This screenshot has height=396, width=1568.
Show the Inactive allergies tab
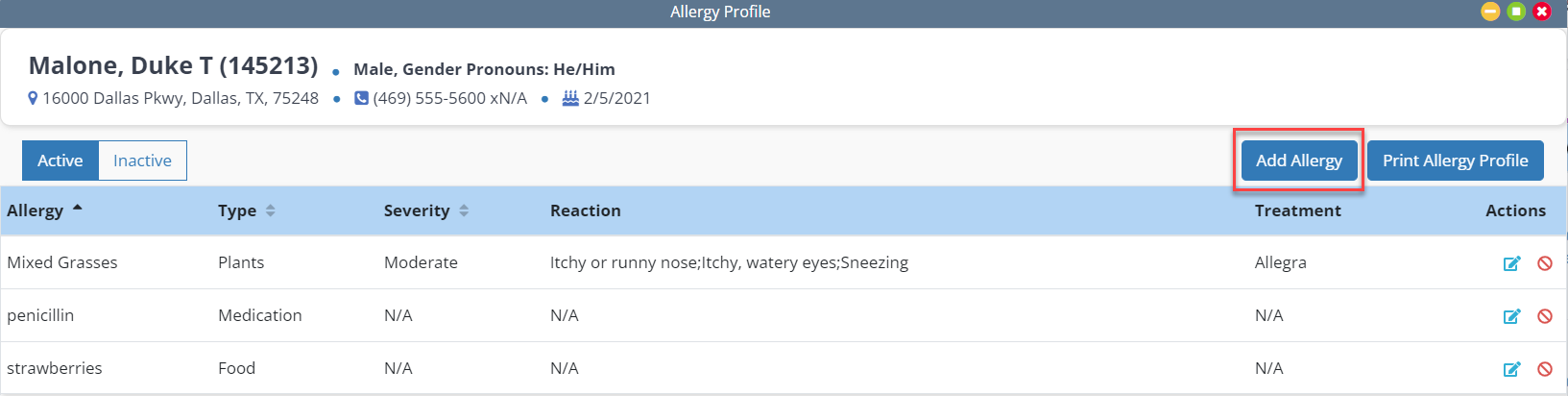pos(142,161)
